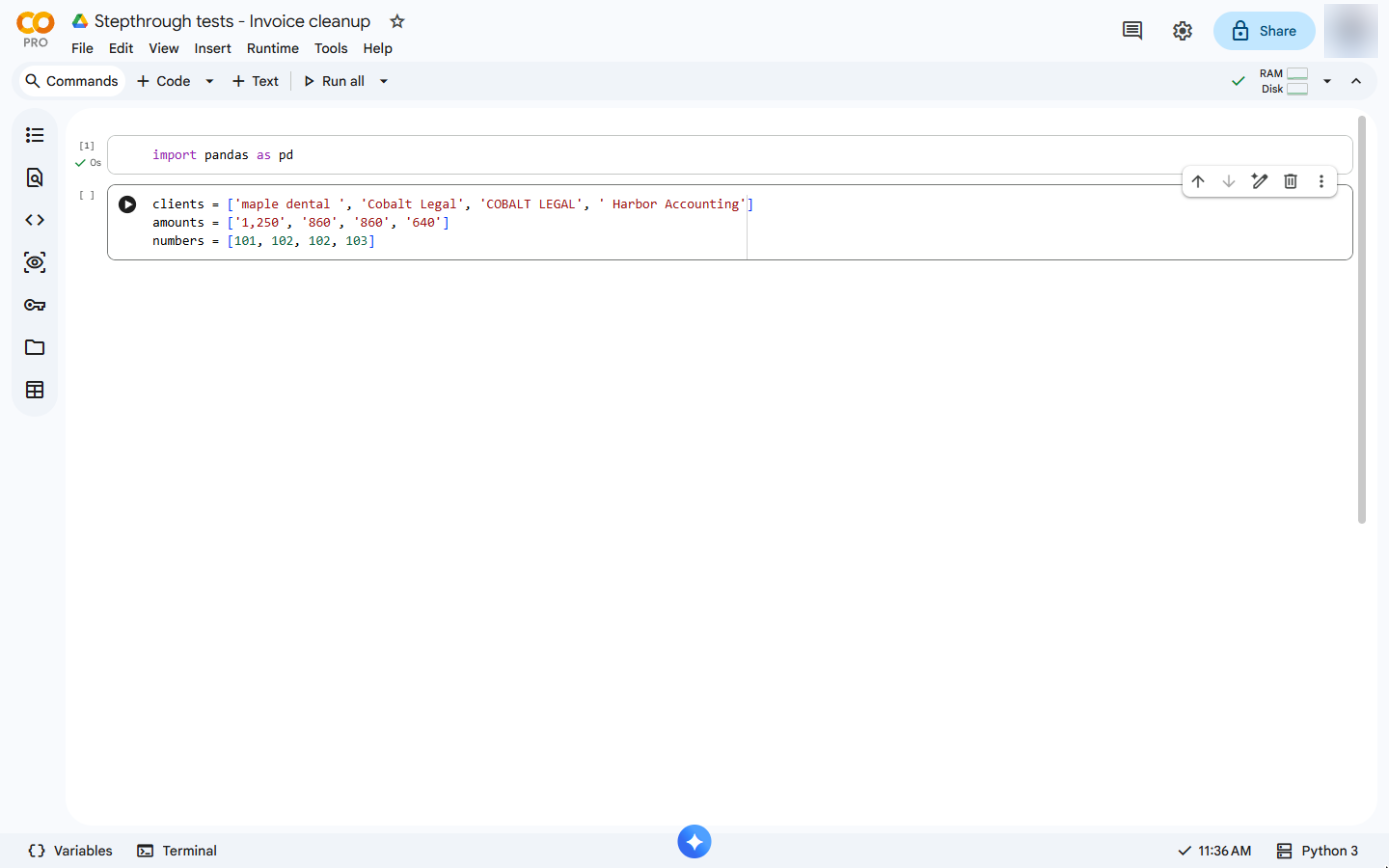Launch the Gemini sparkle button
This screenshot has width=1389, height=868.
click(694, 841)
